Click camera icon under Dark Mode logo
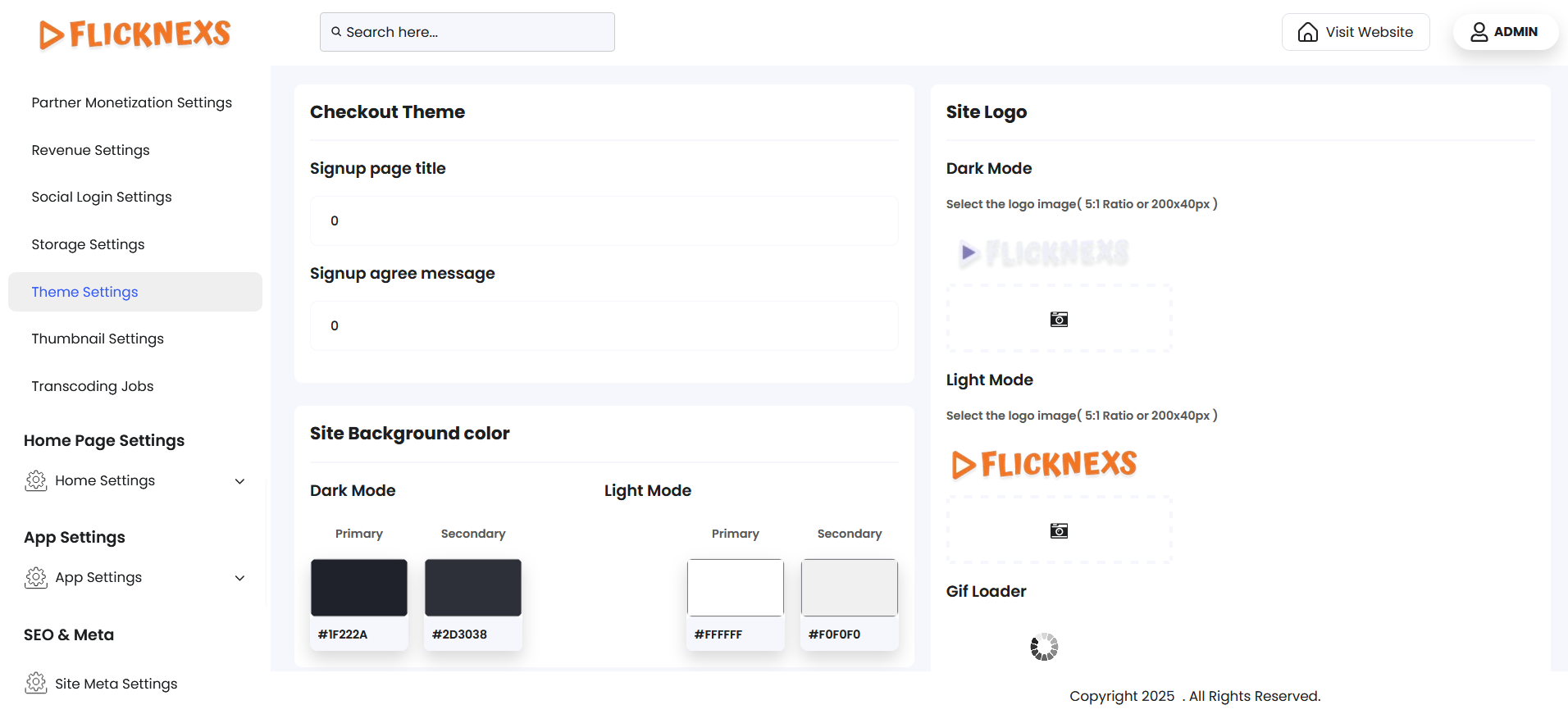The width and height of the screenshot is (1568, 714). (x=1059, y=319)
